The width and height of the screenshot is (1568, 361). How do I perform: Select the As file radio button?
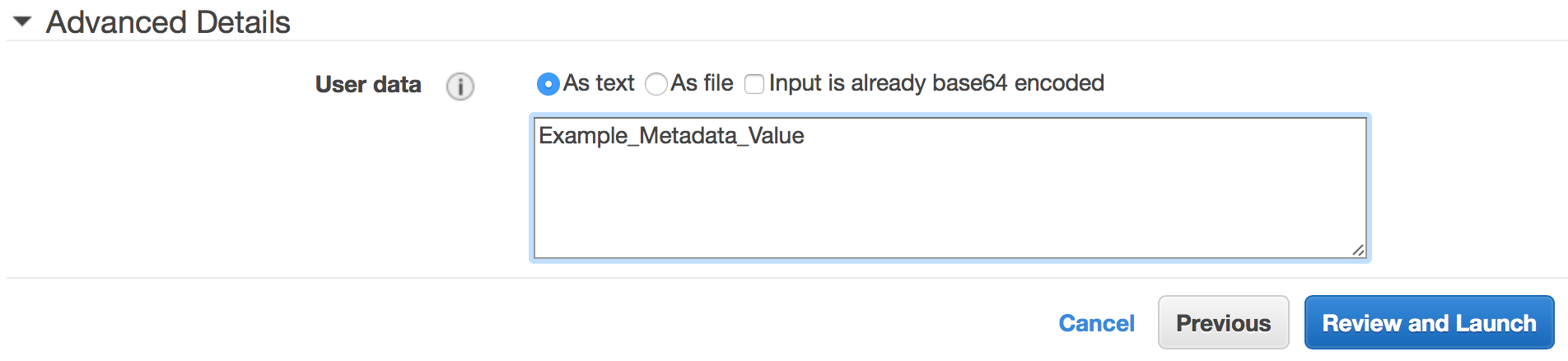(x=656, y=84)
